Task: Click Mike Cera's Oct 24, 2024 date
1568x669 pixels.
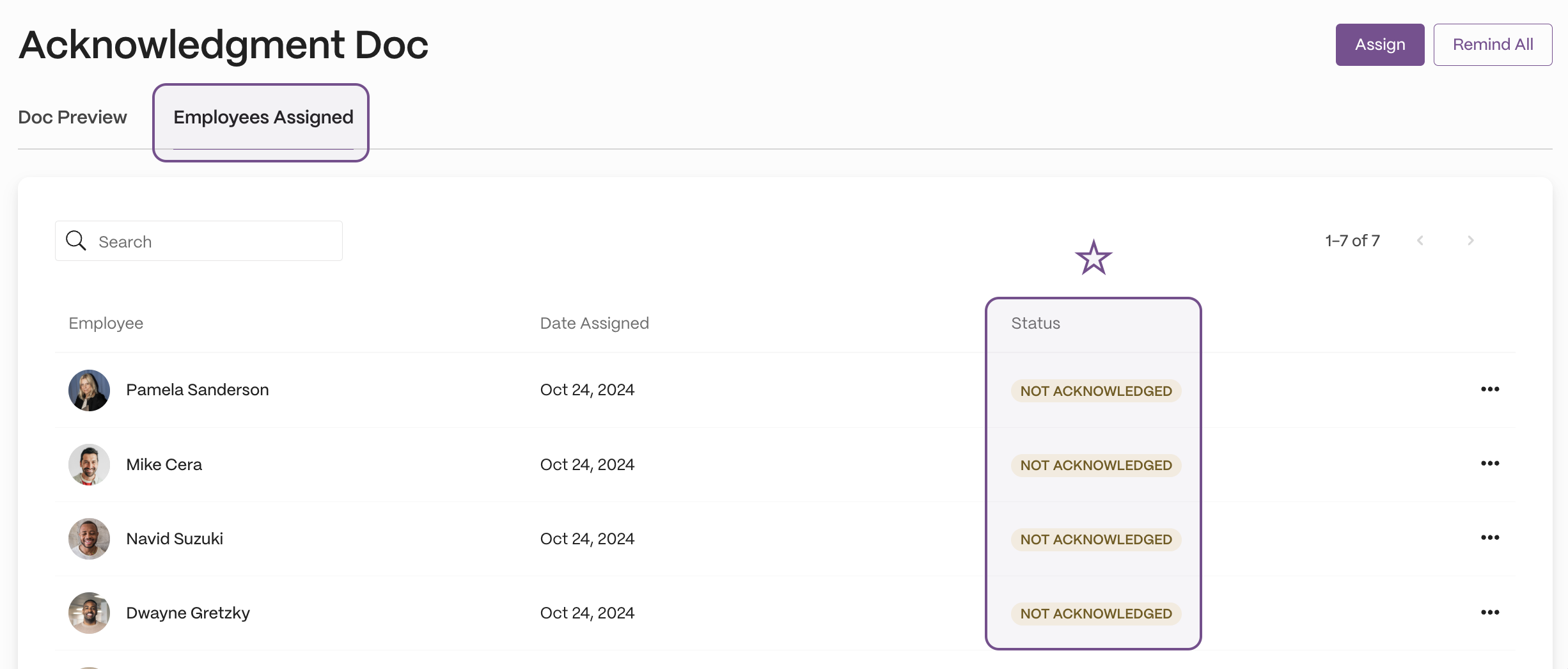Action: pyautogui.click(x=587, y=464)
